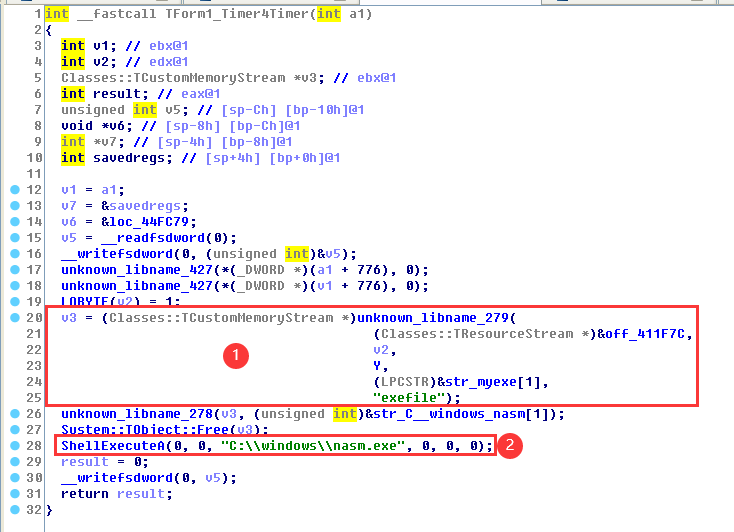The width and height of the screenshot is (734, 532).
Task: Click the breakpoint dot on line 30
Action: coord(14,477)
